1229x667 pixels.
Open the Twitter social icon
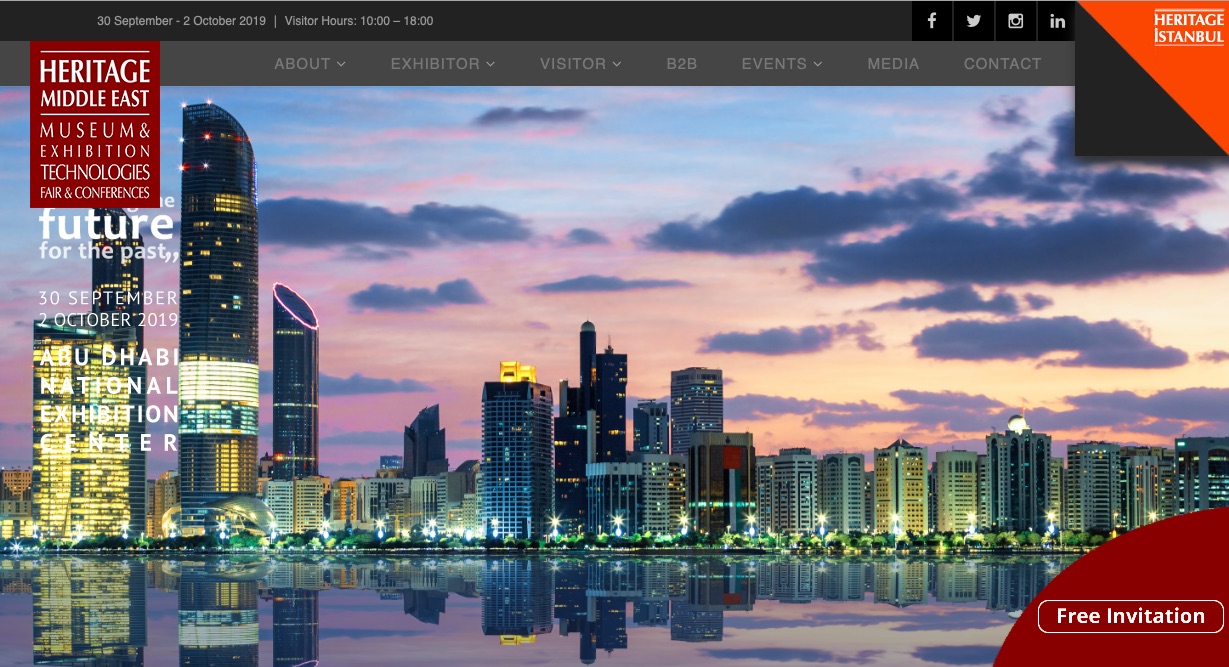(x=974, y=21)
